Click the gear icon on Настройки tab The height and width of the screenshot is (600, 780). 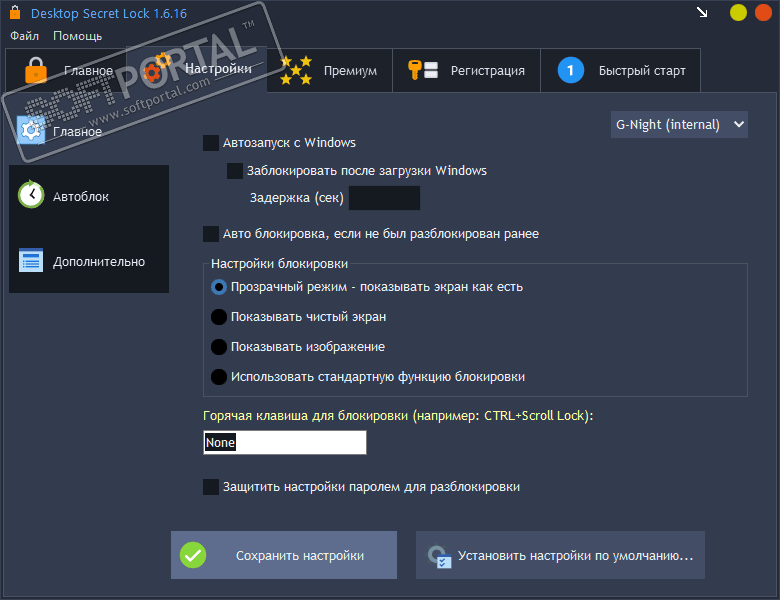pyautogui.click(x=157, y=68)
